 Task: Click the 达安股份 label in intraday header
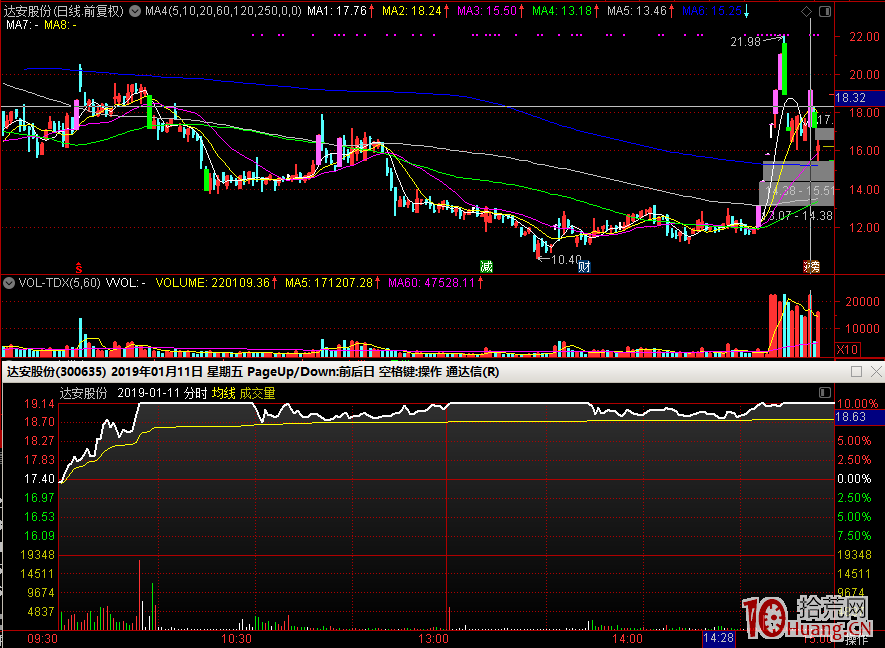tap(83, 393)
